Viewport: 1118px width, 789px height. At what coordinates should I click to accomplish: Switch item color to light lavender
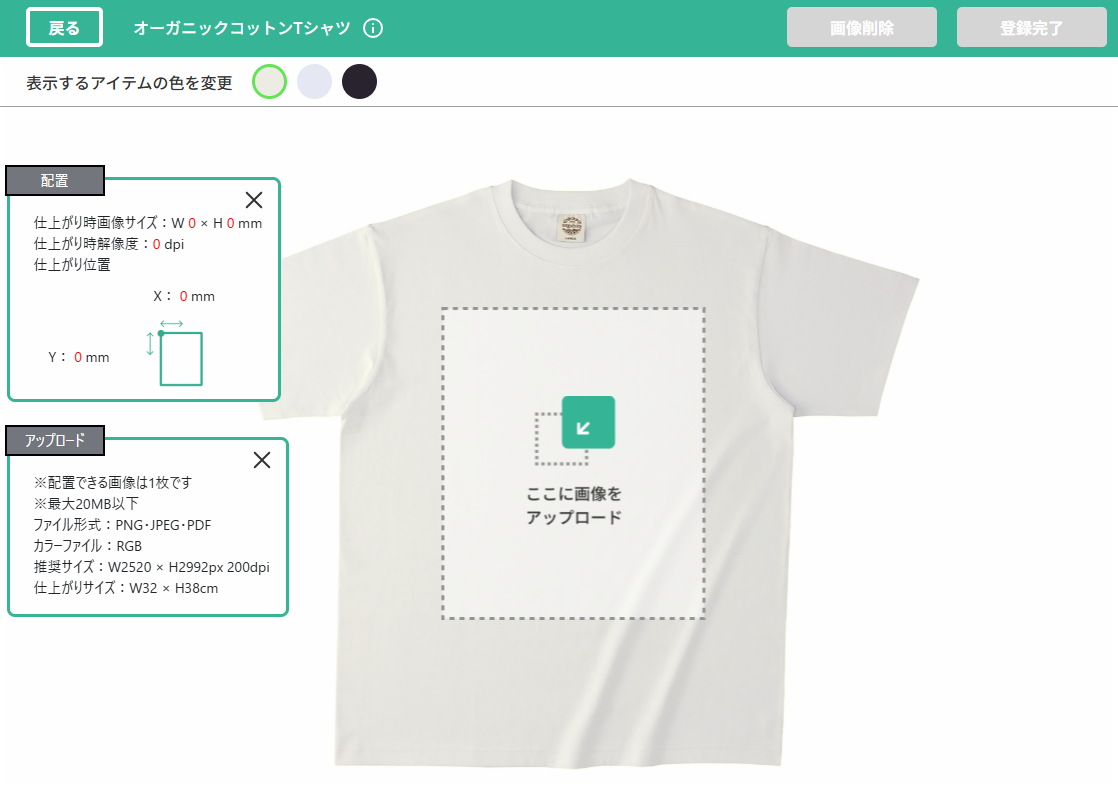[x=315, y=82]
